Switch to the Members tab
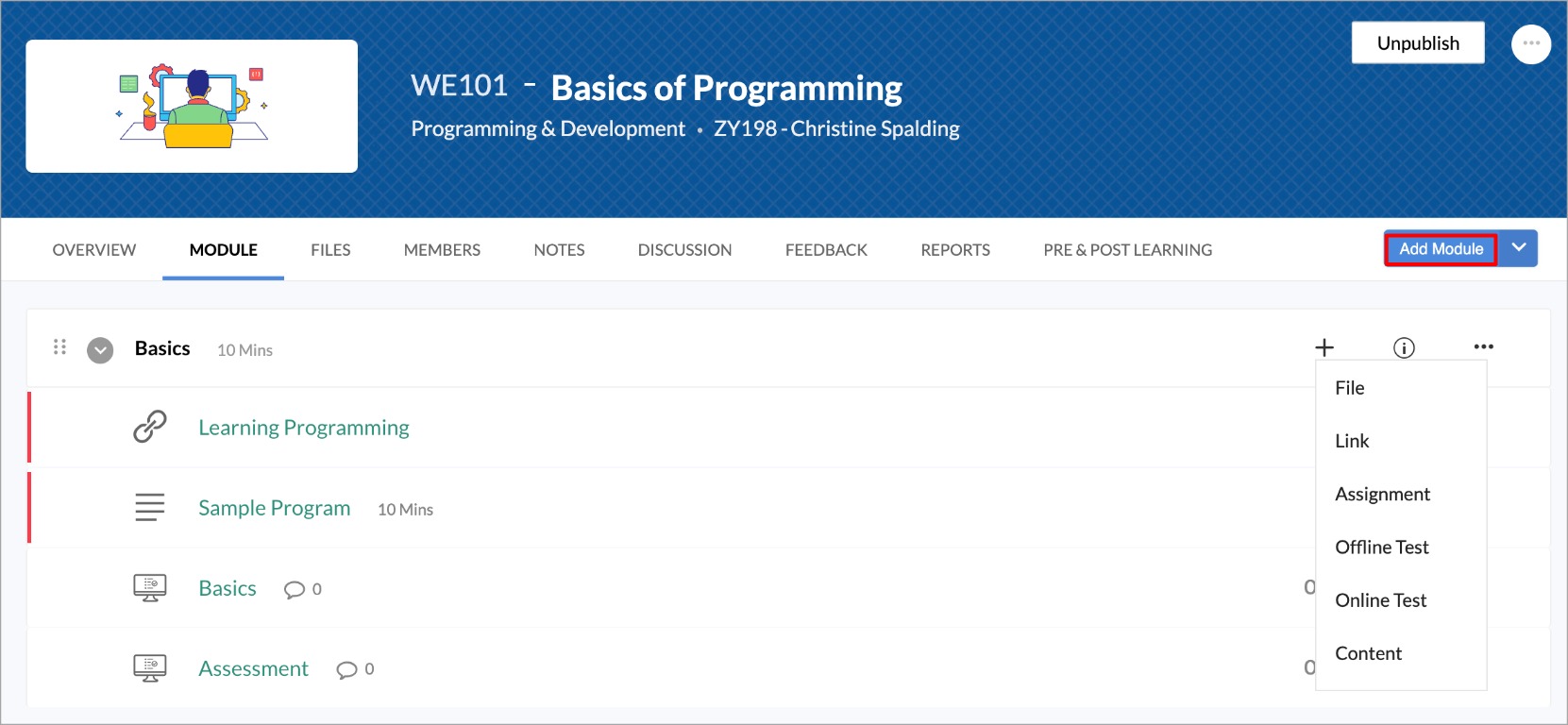The width and height of the screenshot is (1568, 725). click(x=442, y=250)
